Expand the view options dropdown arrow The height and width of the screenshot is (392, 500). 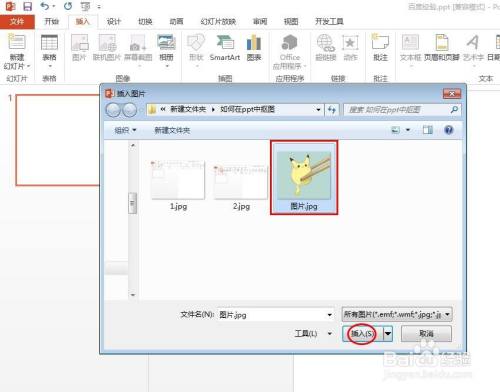point(408,130)
